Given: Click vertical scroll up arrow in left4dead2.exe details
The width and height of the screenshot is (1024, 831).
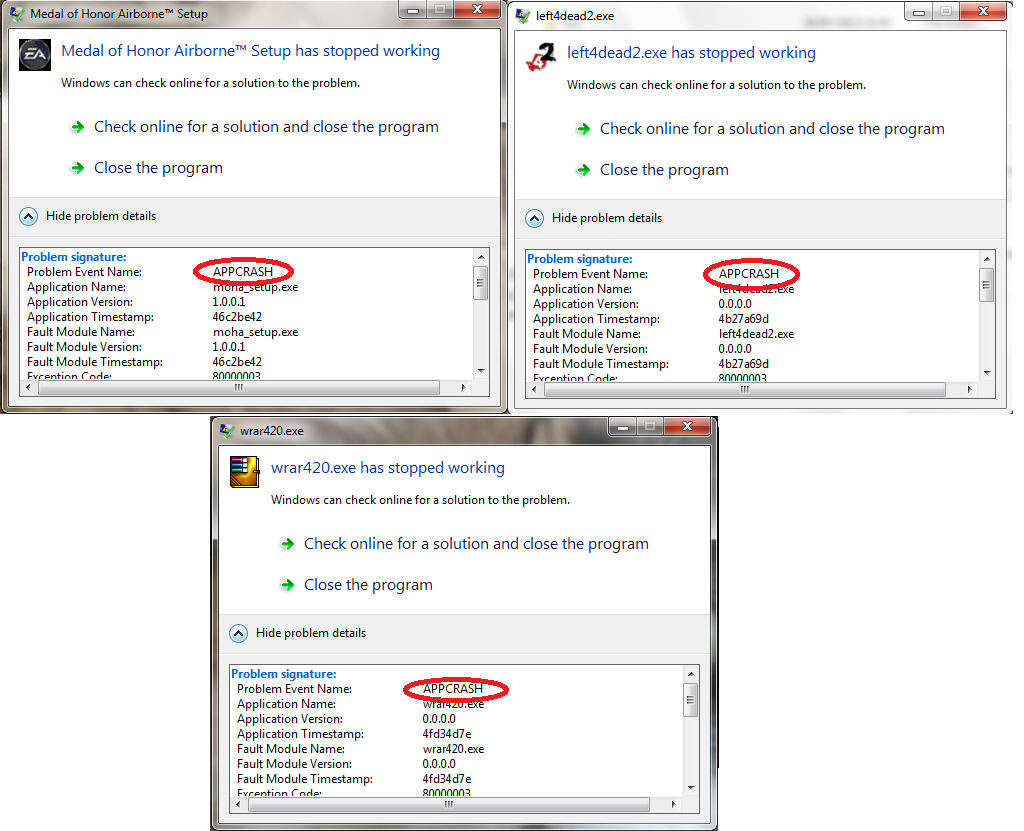Looking at the screenshot, I should pos(987,259).
